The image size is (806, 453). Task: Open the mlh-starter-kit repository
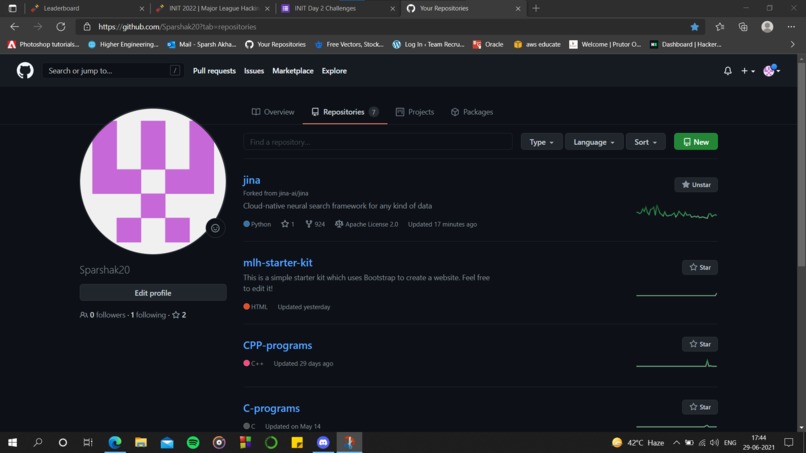(278, 262)
